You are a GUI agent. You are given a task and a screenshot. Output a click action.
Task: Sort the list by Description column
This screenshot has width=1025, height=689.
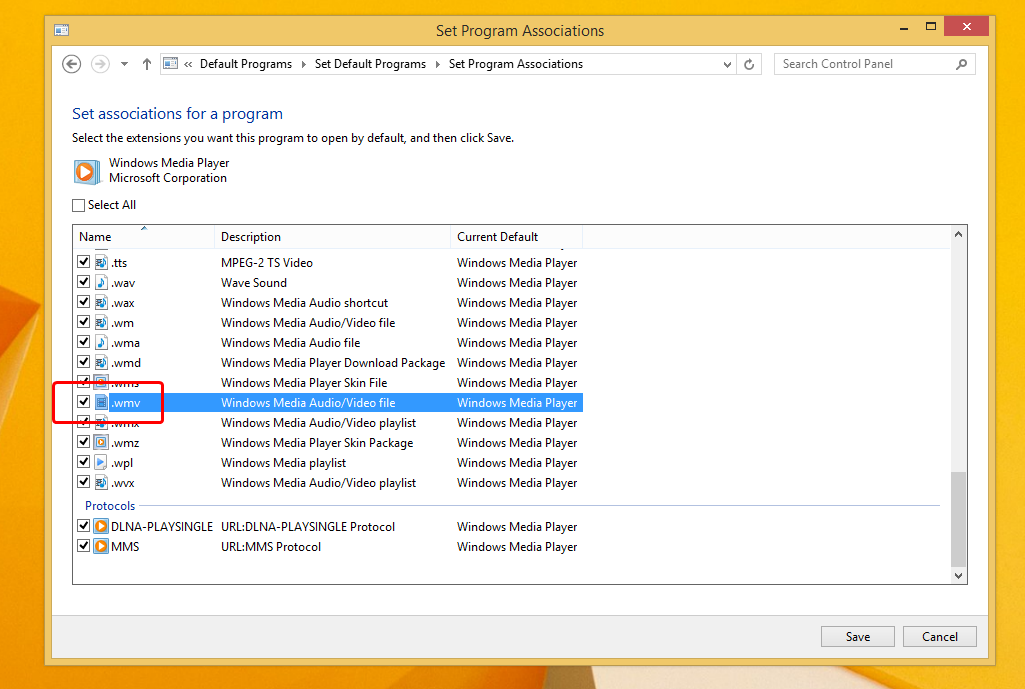[x=332, y=237]
